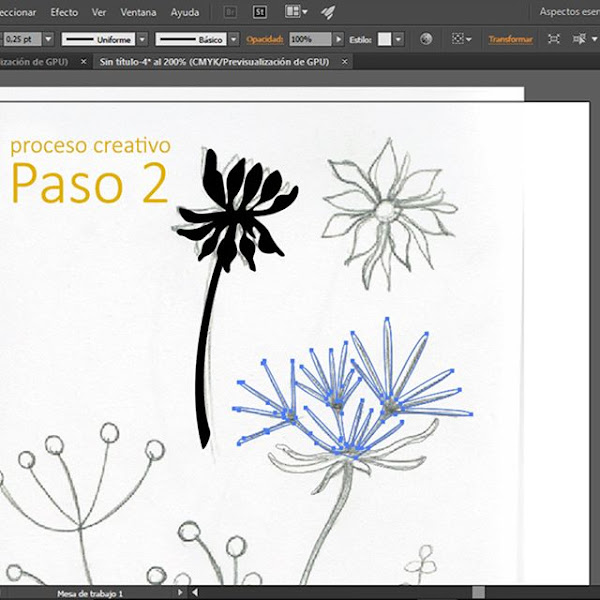This screenshot has width=600, height=600.
Task: Click the opacity field showing 100%
Action: [310, 39]
